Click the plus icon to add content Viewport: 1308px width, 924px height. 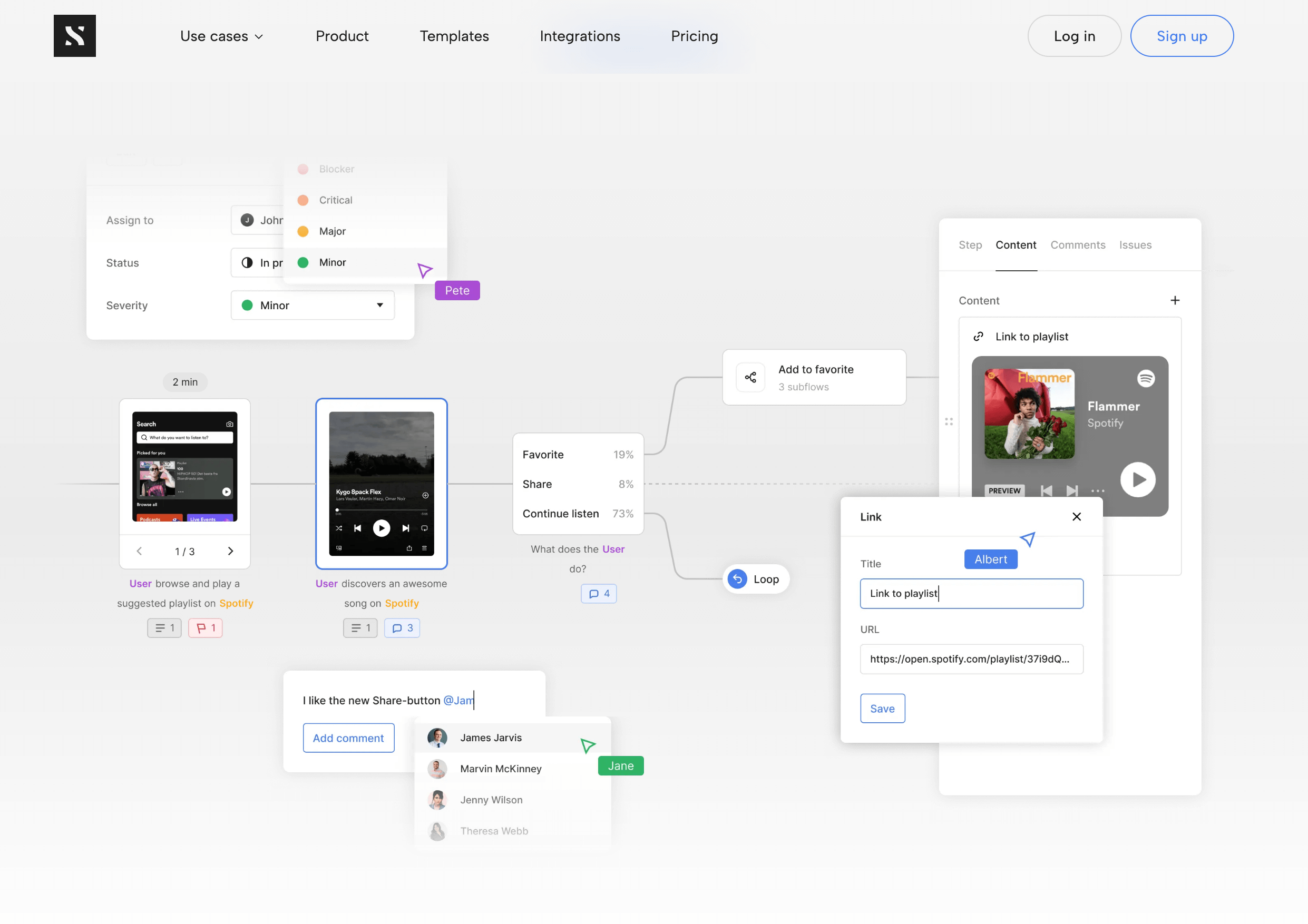coord(1175,300)
